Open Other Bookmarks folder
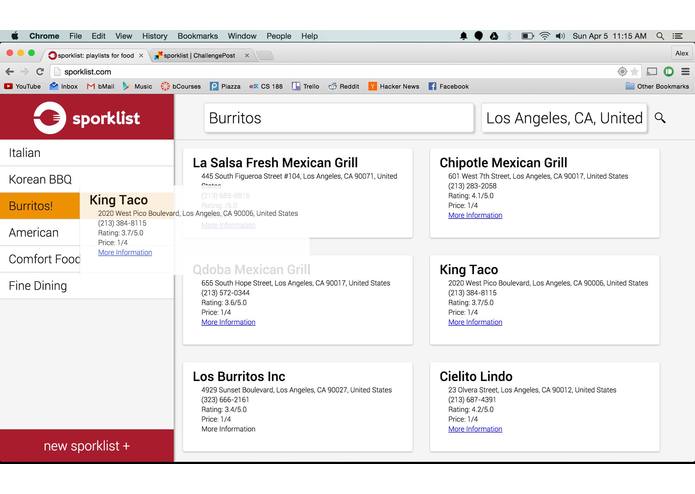 click(x=657, y=86)
